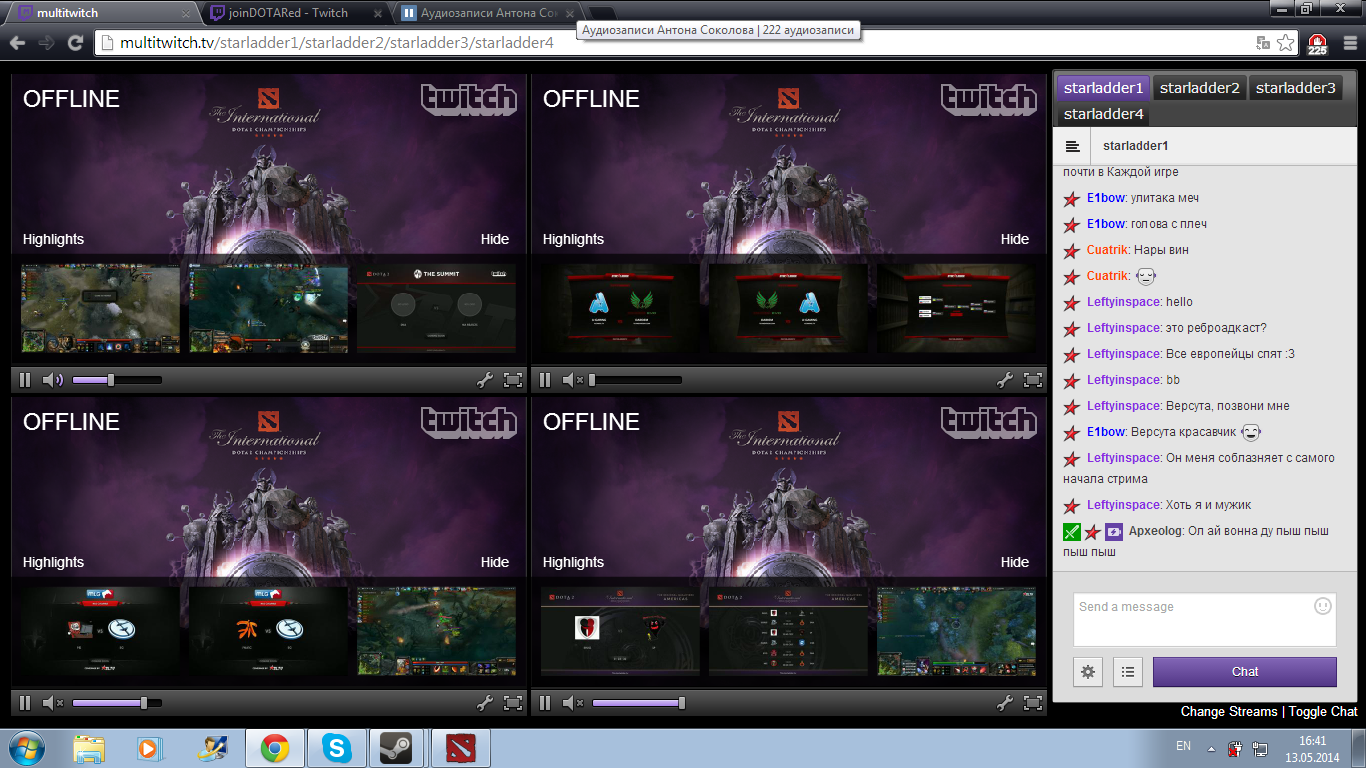Switch chat to starladder4 tab
Viewport: 1366px width, 768px height.
point(1103,114)
